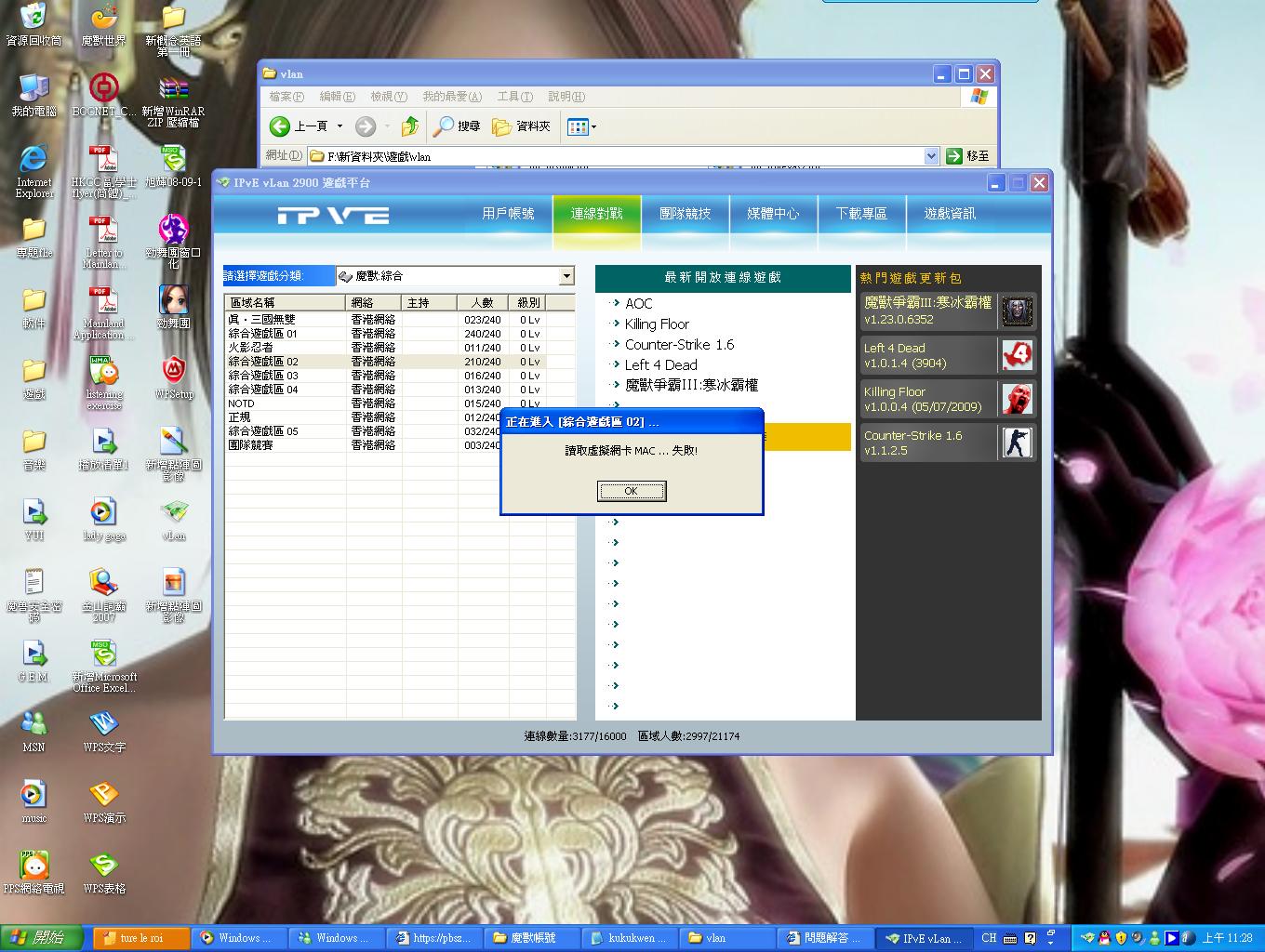This screenshot has width=1265, height=952.
Task: Click the 人數 column header
Action: (482, 302)
